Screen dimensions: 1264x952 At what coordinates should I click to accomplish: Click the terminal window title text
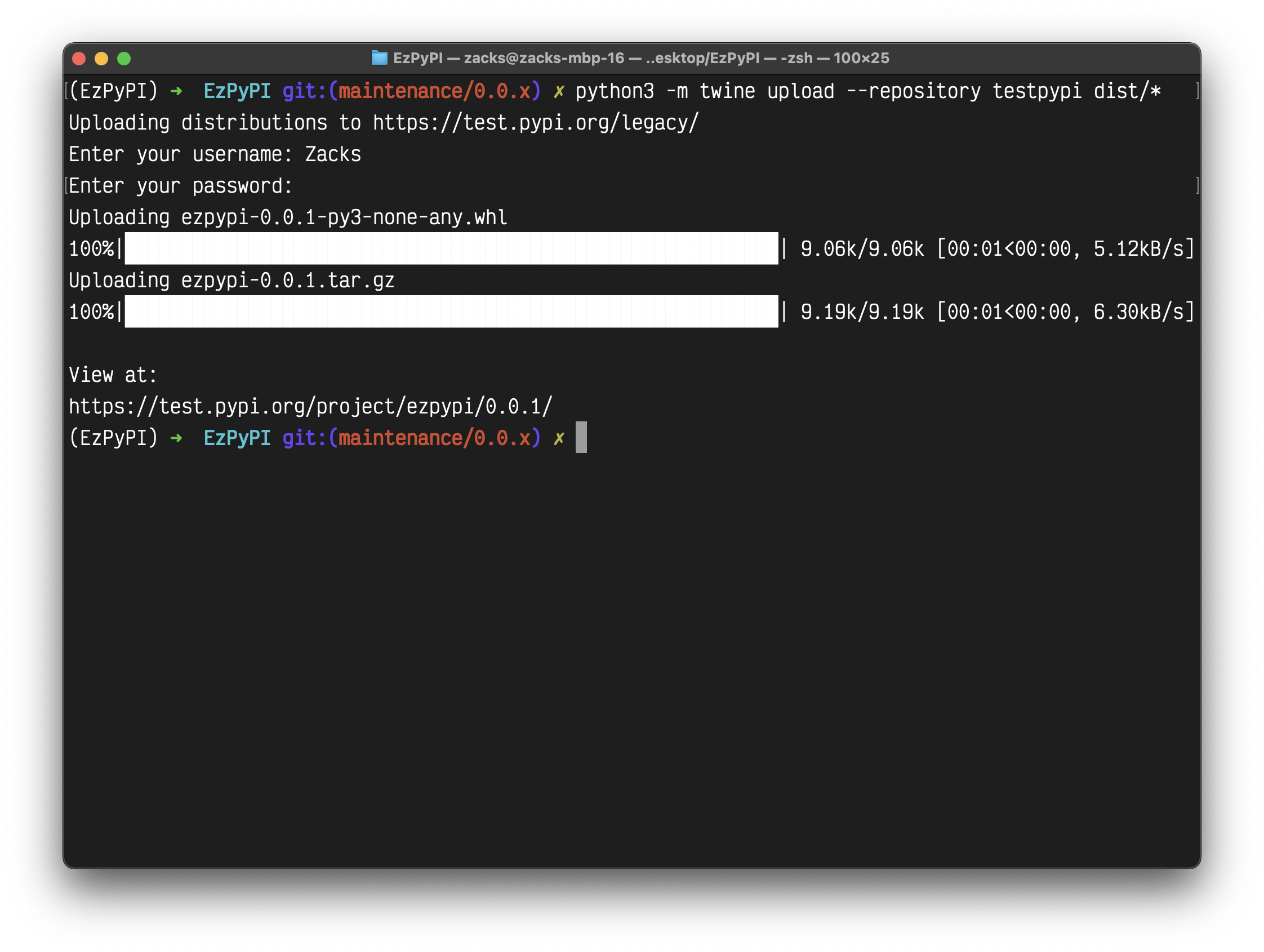tap(640, 58)
